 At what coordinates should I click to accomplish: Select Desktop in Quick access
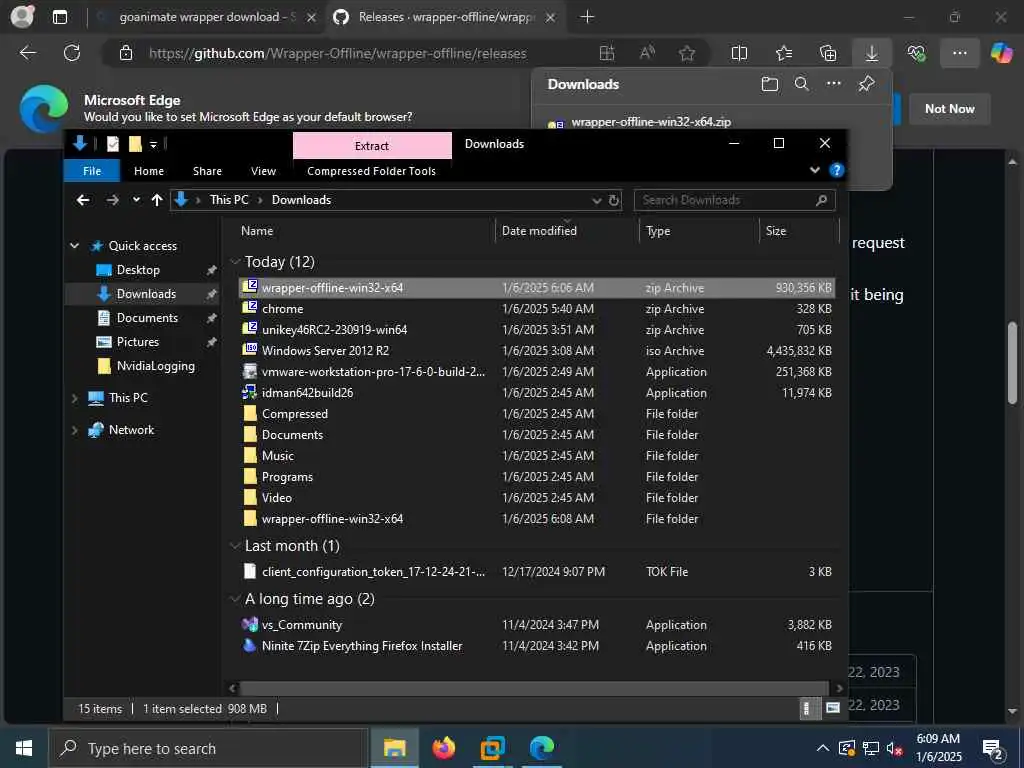(138, 270)
